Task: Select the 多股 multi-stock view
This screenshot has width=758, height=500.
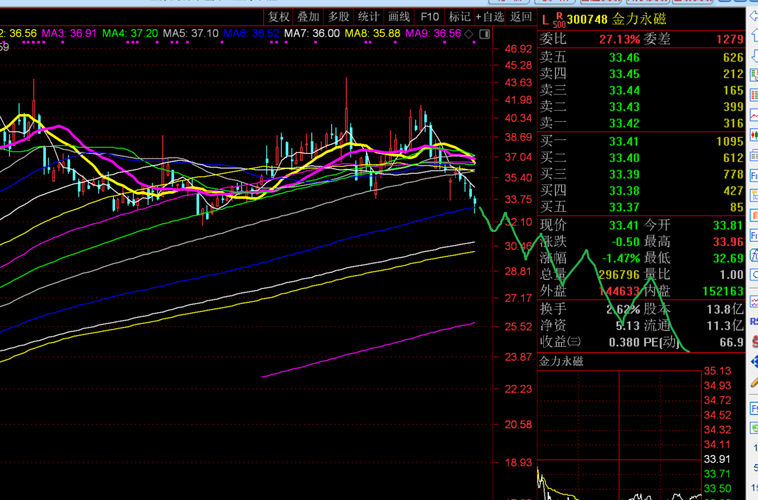Action: coord(338,17)
